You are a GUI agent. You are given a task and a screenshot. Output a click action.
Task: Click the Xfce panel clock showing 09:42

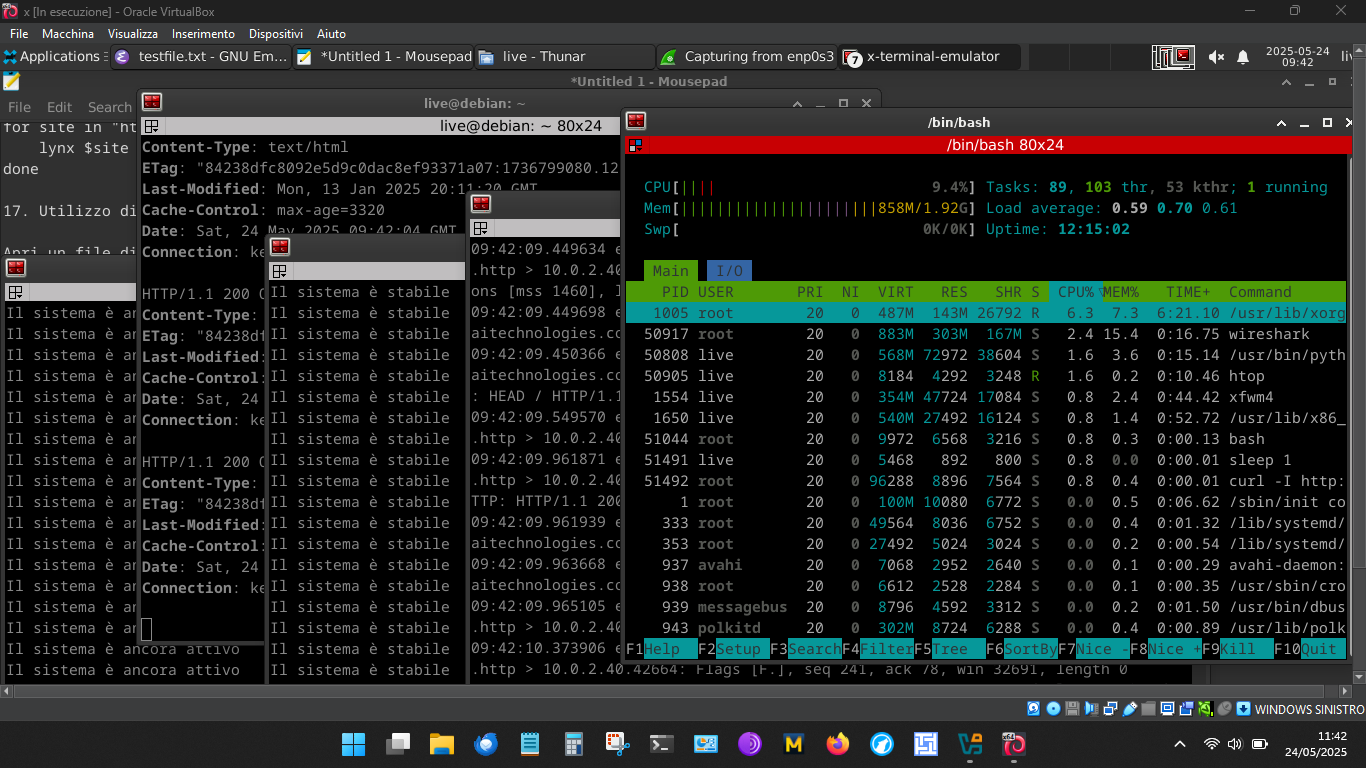1297,57
